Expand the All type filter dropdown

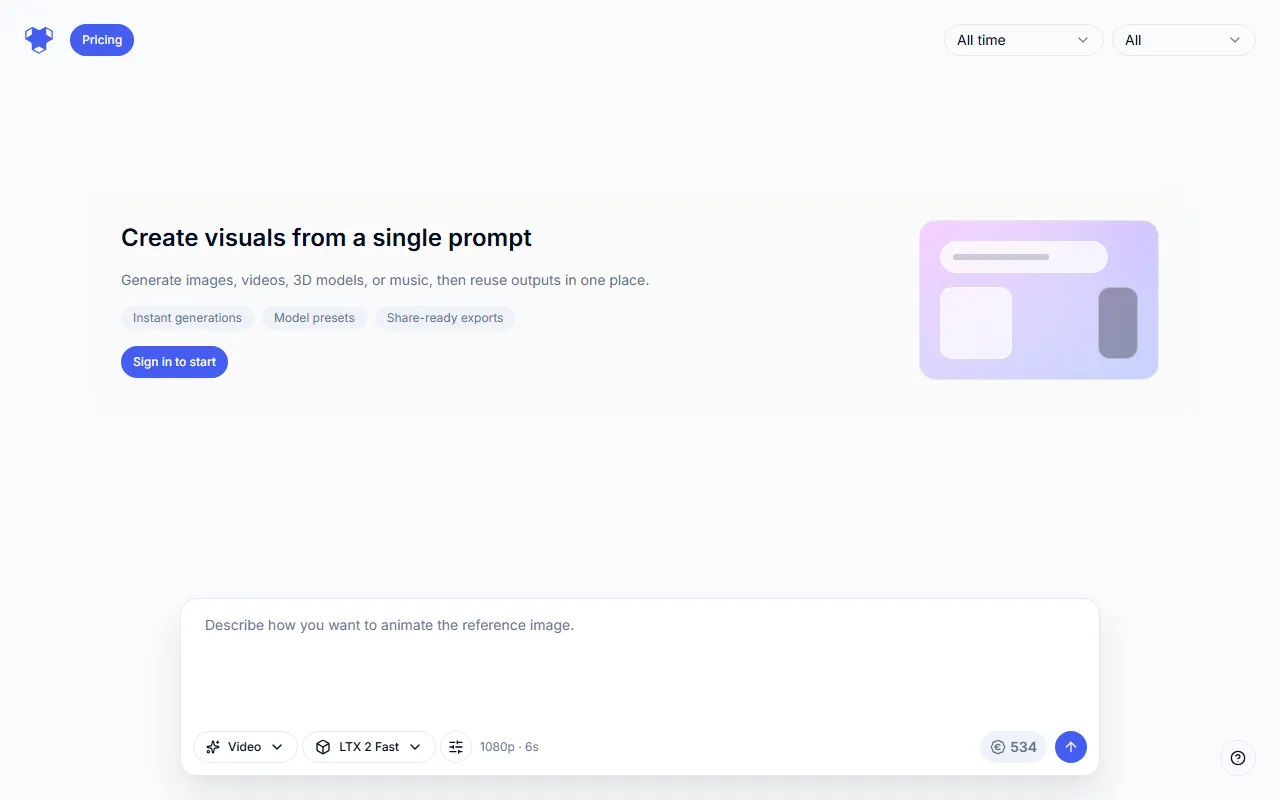pos(1183,40)
